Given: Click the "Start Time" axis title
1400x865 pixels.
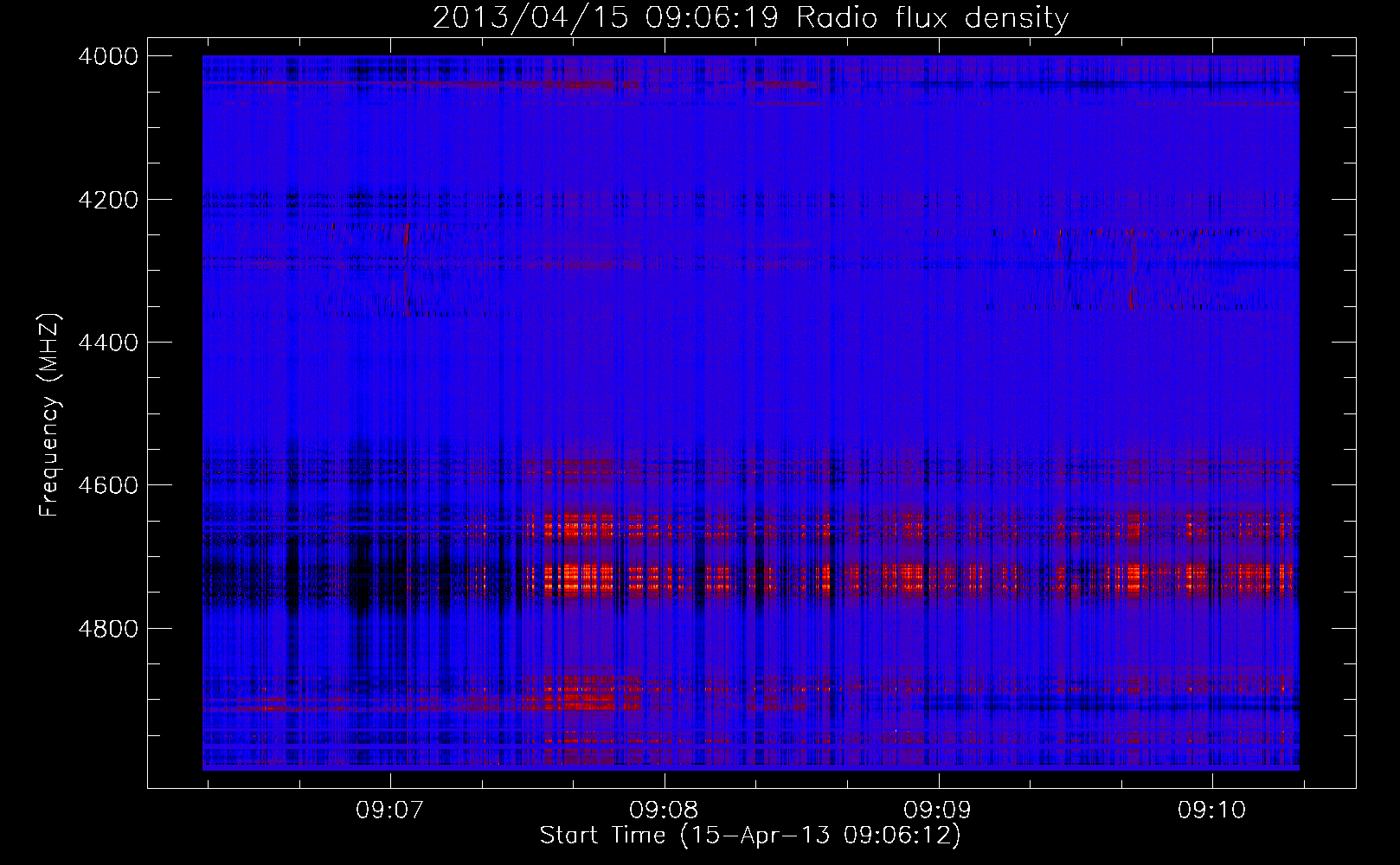Looking at the screenshot, I should tap(603, 836).
